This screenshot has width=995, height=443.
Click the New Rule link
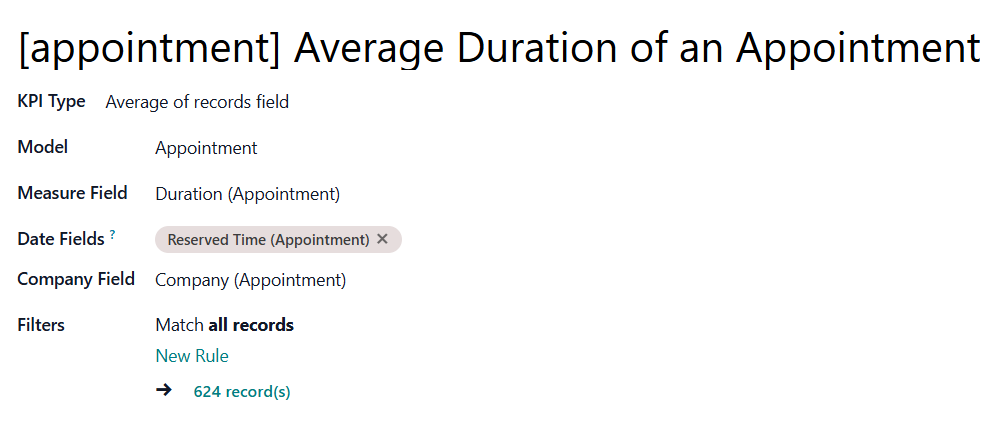[192, 356]
